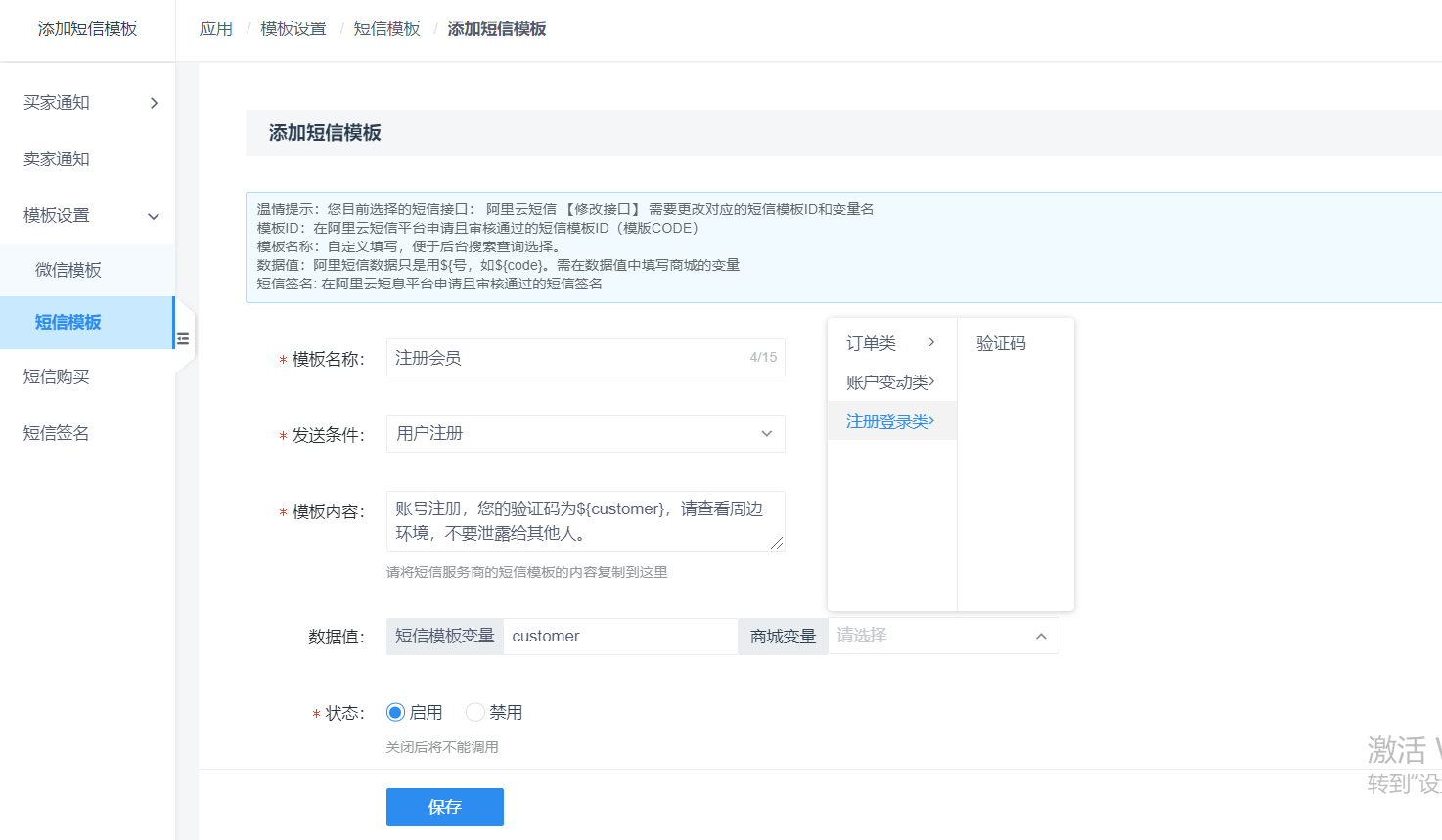Click hint 请将短信服务商的短信模板的内容复制到这里
This screenshot has height=840, width=1442.
pyautogui.click(x=527, y=572)
